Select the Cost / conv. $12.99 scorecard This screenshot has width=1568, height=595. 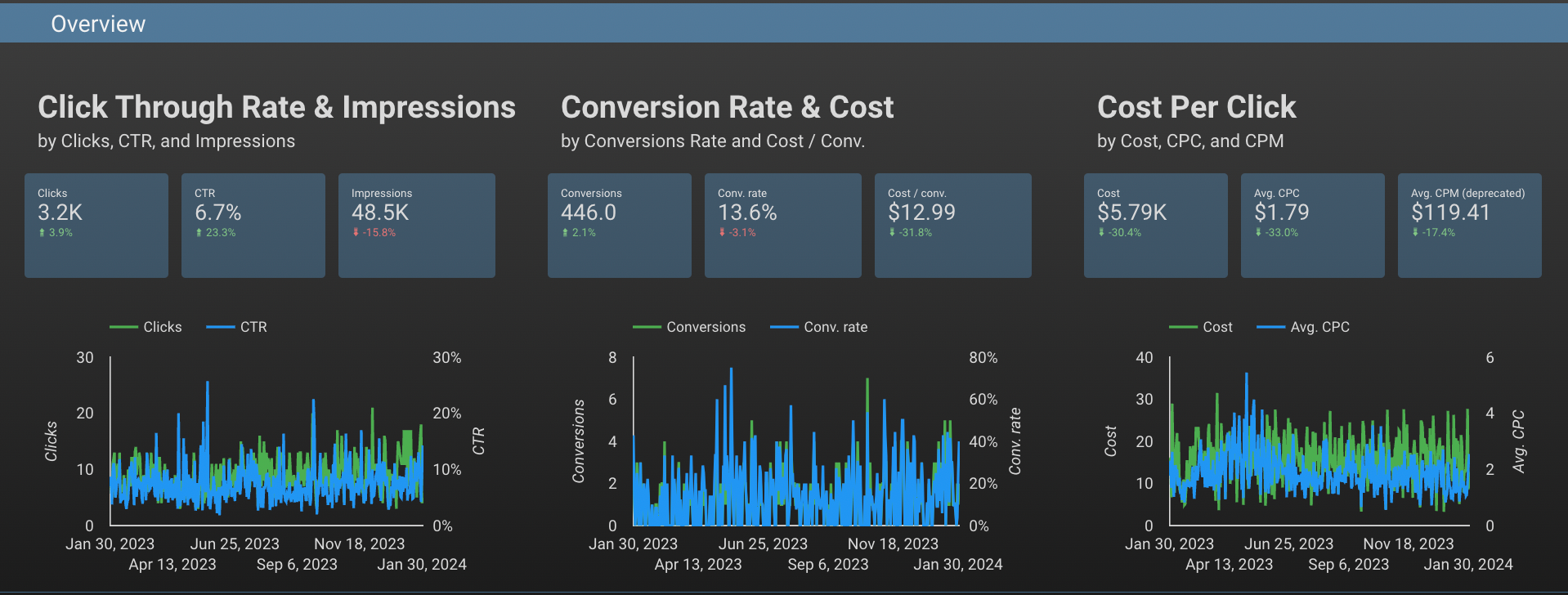[x=952, y=225]
